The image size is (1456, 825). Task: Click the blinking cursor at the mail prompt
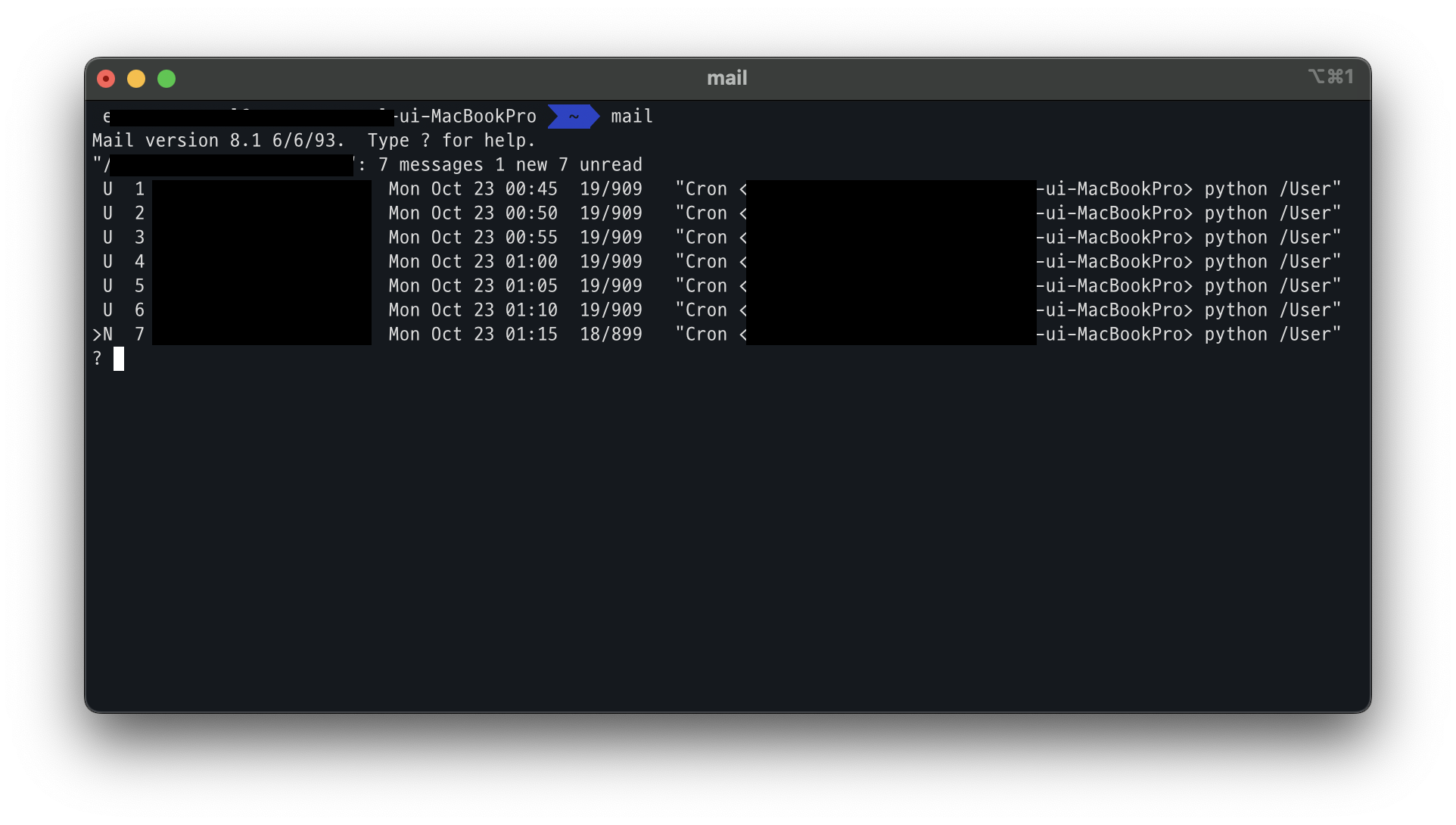click(x=119, y=359)
